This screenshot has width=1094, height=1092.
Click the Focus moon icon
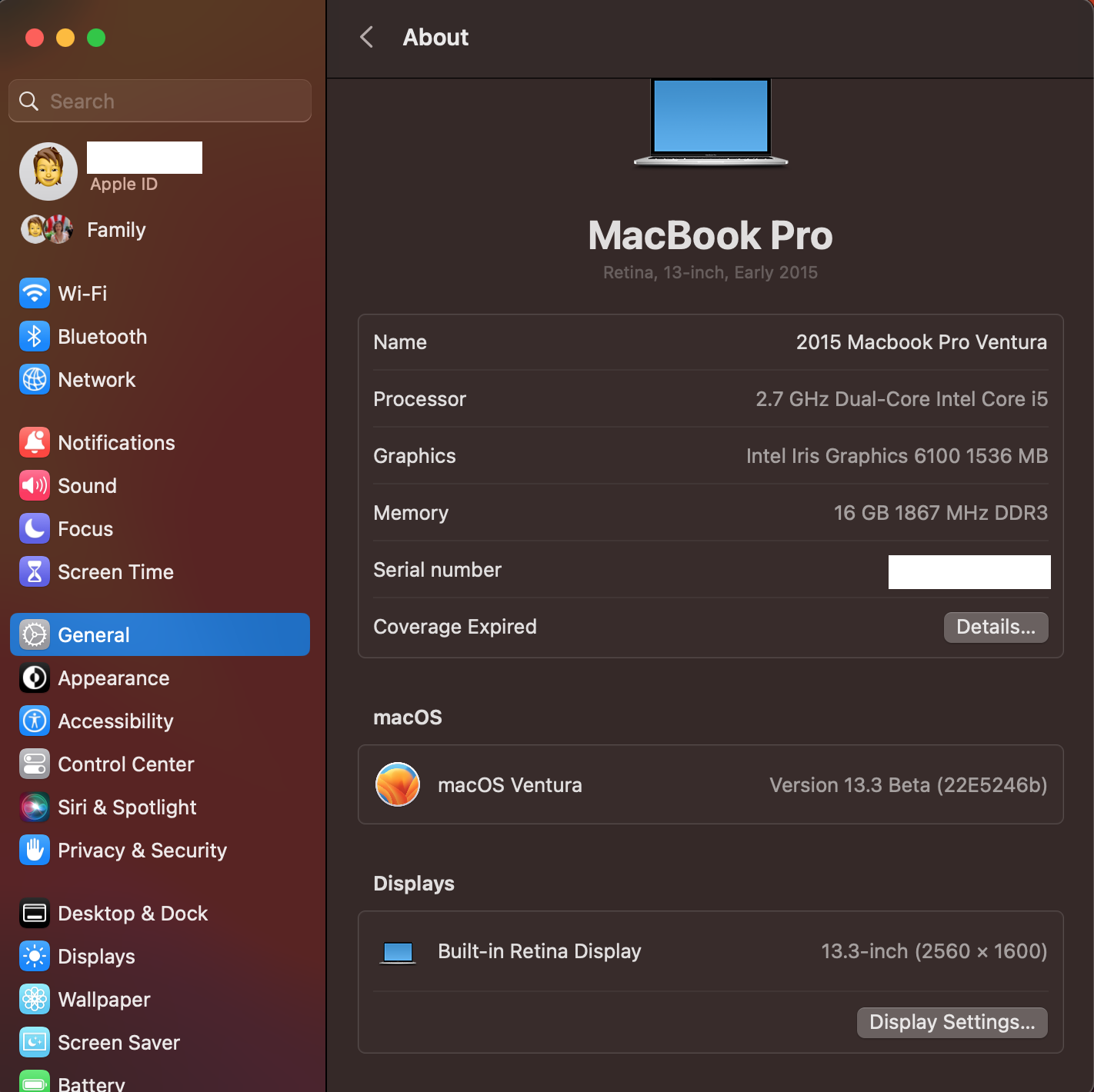[35, 528]
